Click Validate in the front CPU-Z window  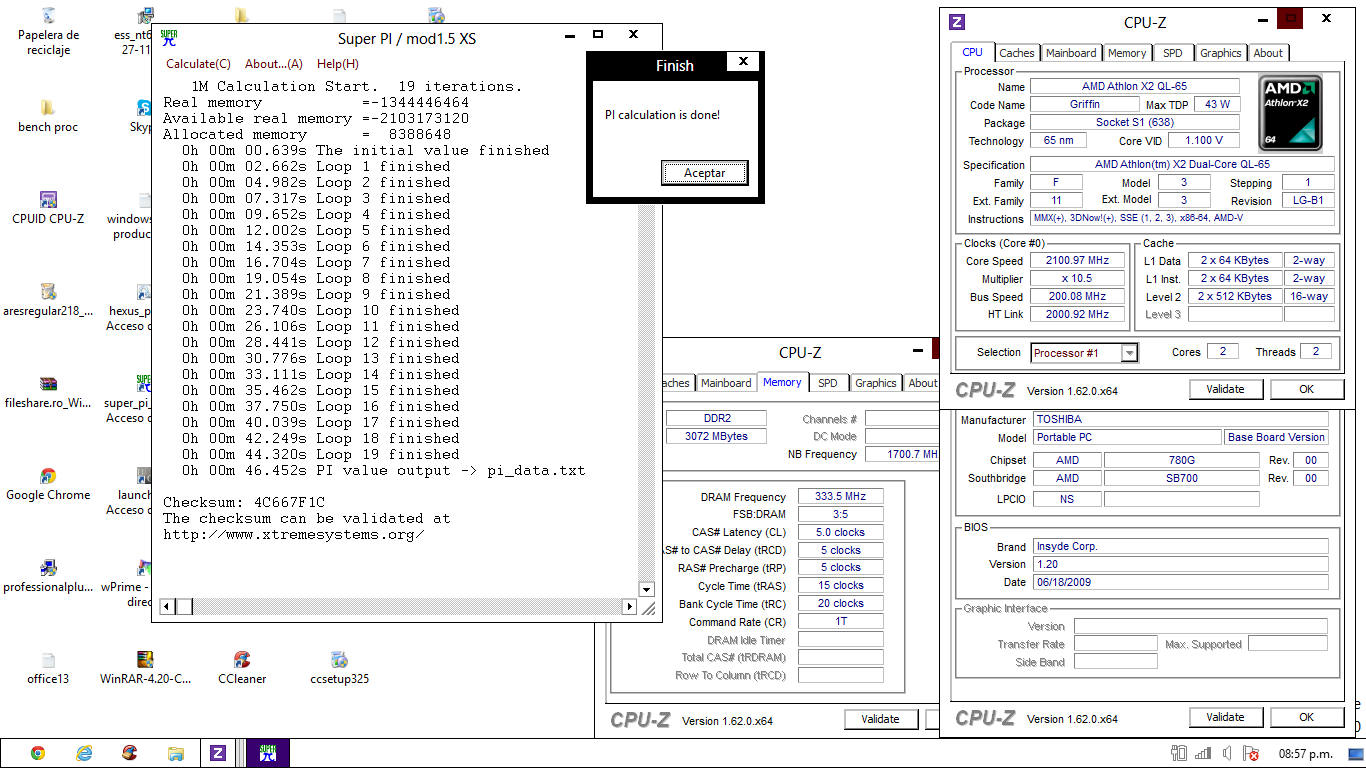1225,389
